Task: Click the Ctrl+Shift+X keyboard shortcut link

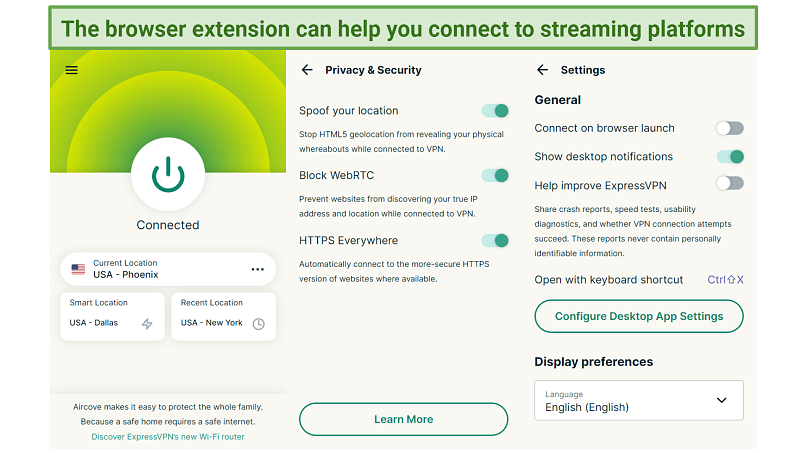Action: click(725, 280)
